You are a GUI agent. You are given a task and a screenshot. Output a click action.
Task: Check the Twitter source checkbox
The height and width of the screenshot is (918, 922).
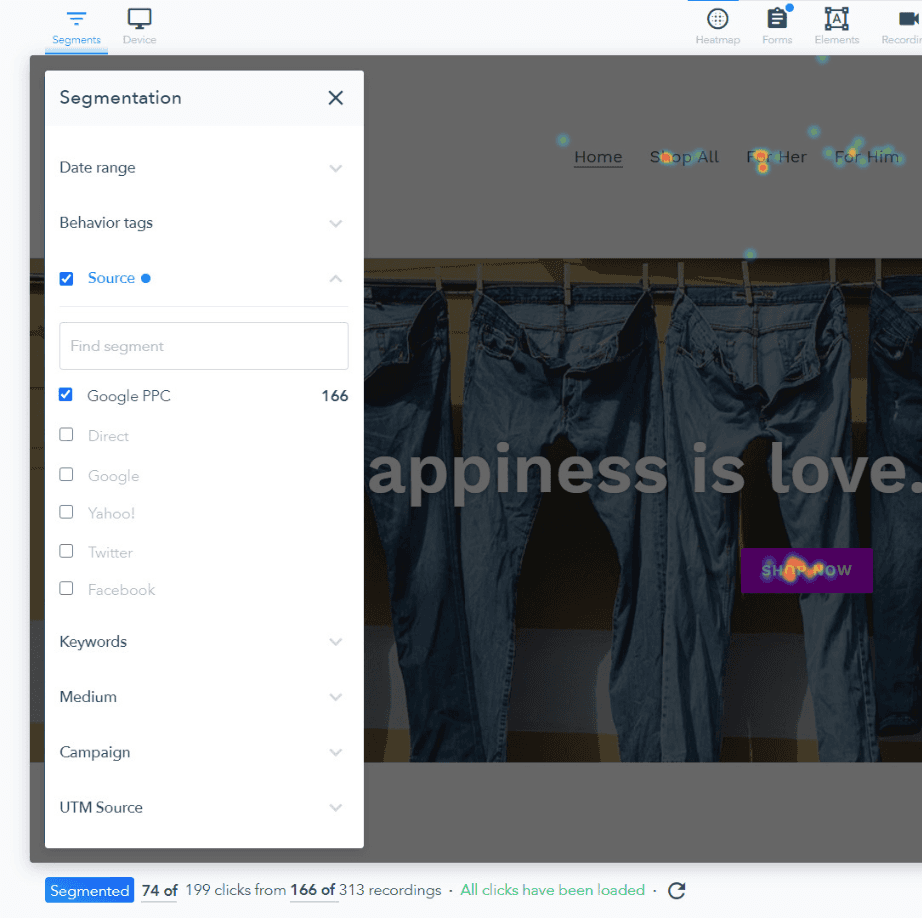click(x=66, y=551)
